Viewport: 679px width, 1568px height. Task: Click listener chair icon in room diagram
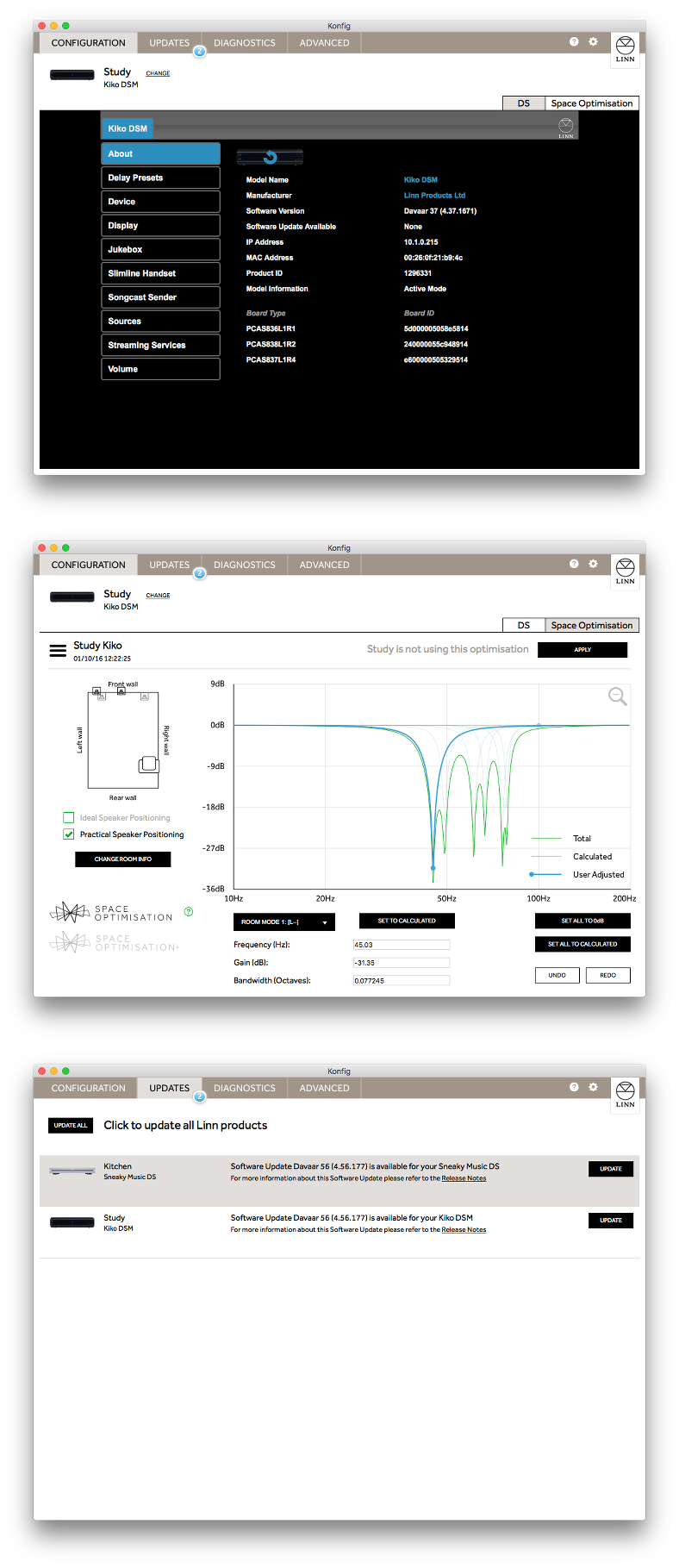pyautogui.click(x=149, y=764)
